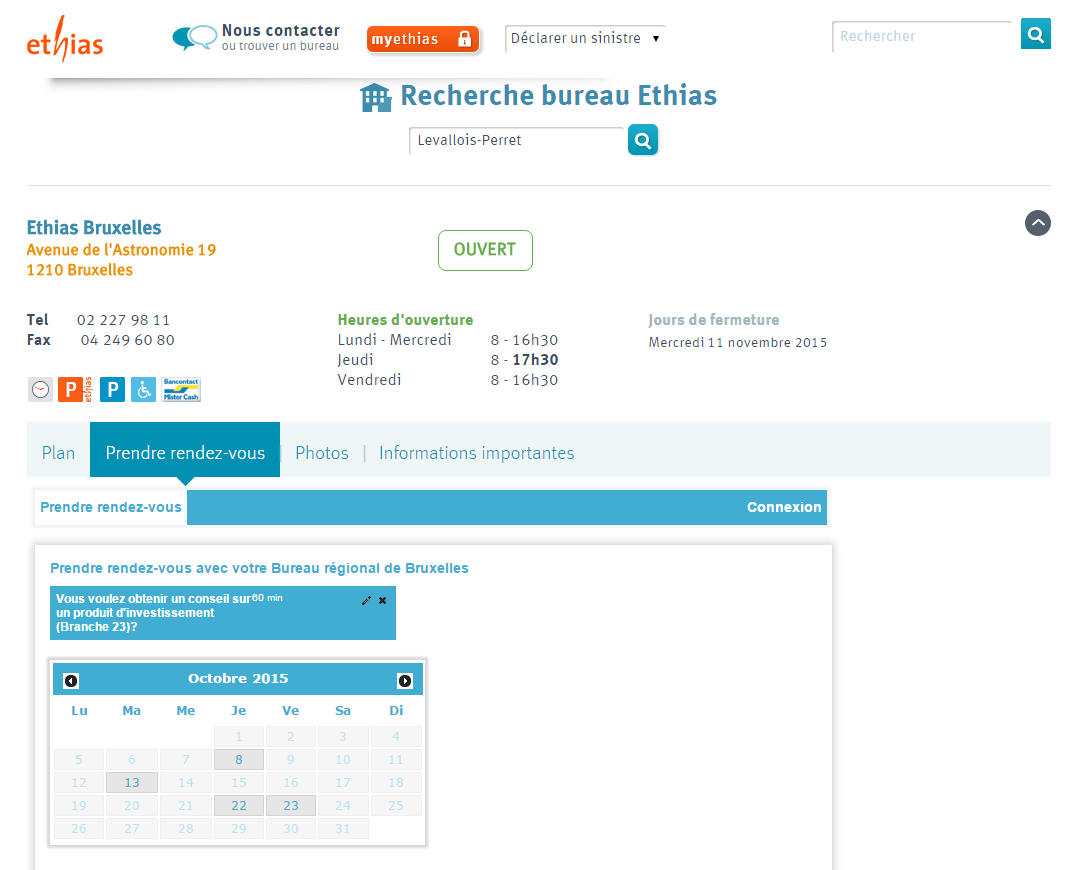The width and height of the screenshot is (1083, 870).
Task: Open the myethias login button
Action: (x=423, y=39)
